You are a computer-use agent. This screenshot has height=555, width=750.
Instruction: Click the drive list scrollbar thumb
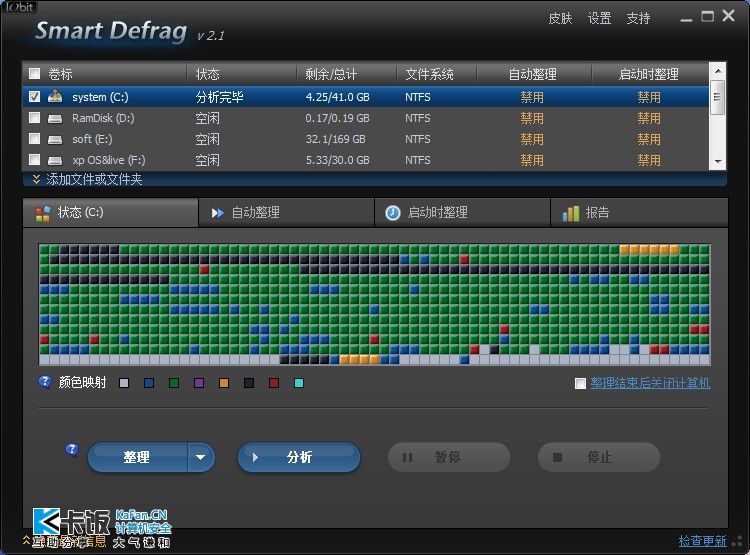717,97
